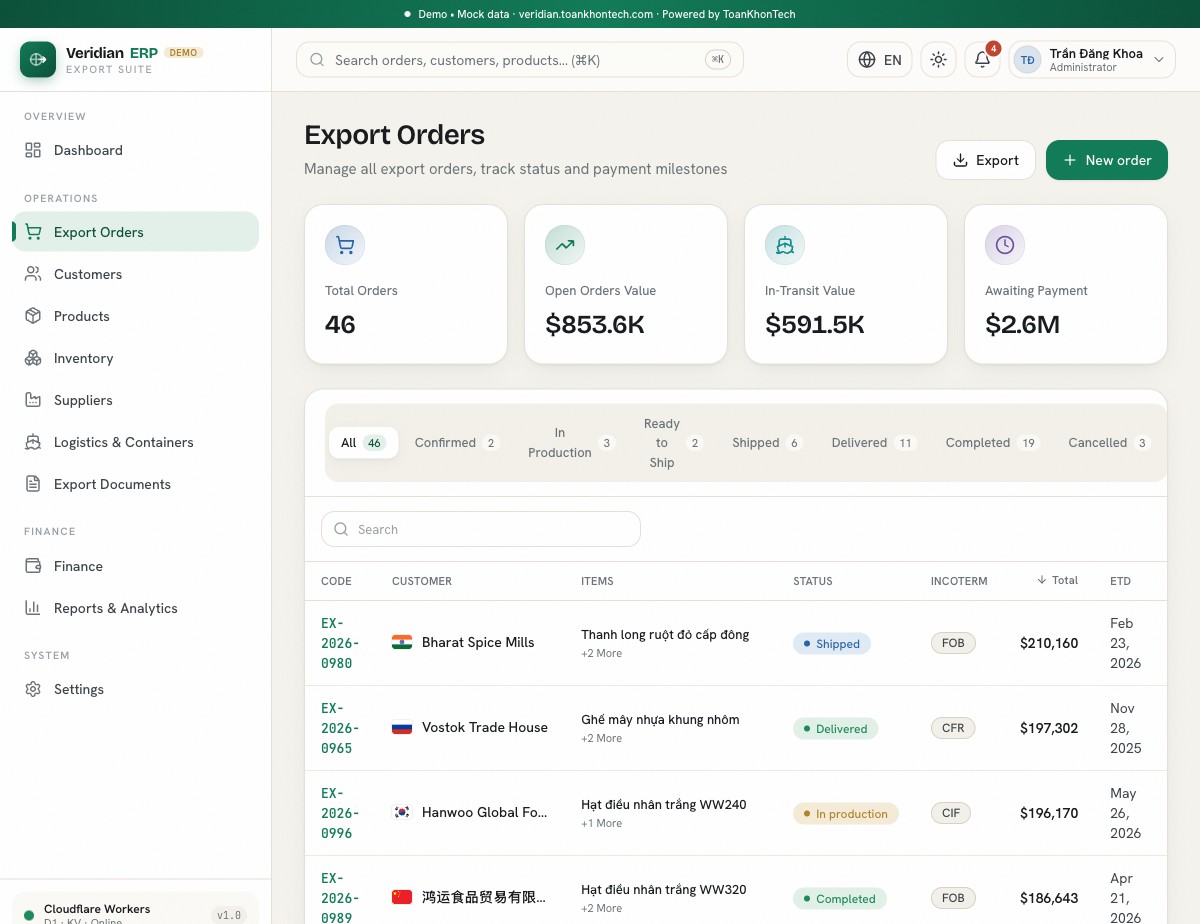Click the Cloudflare Workers status card

click(135, 908)
